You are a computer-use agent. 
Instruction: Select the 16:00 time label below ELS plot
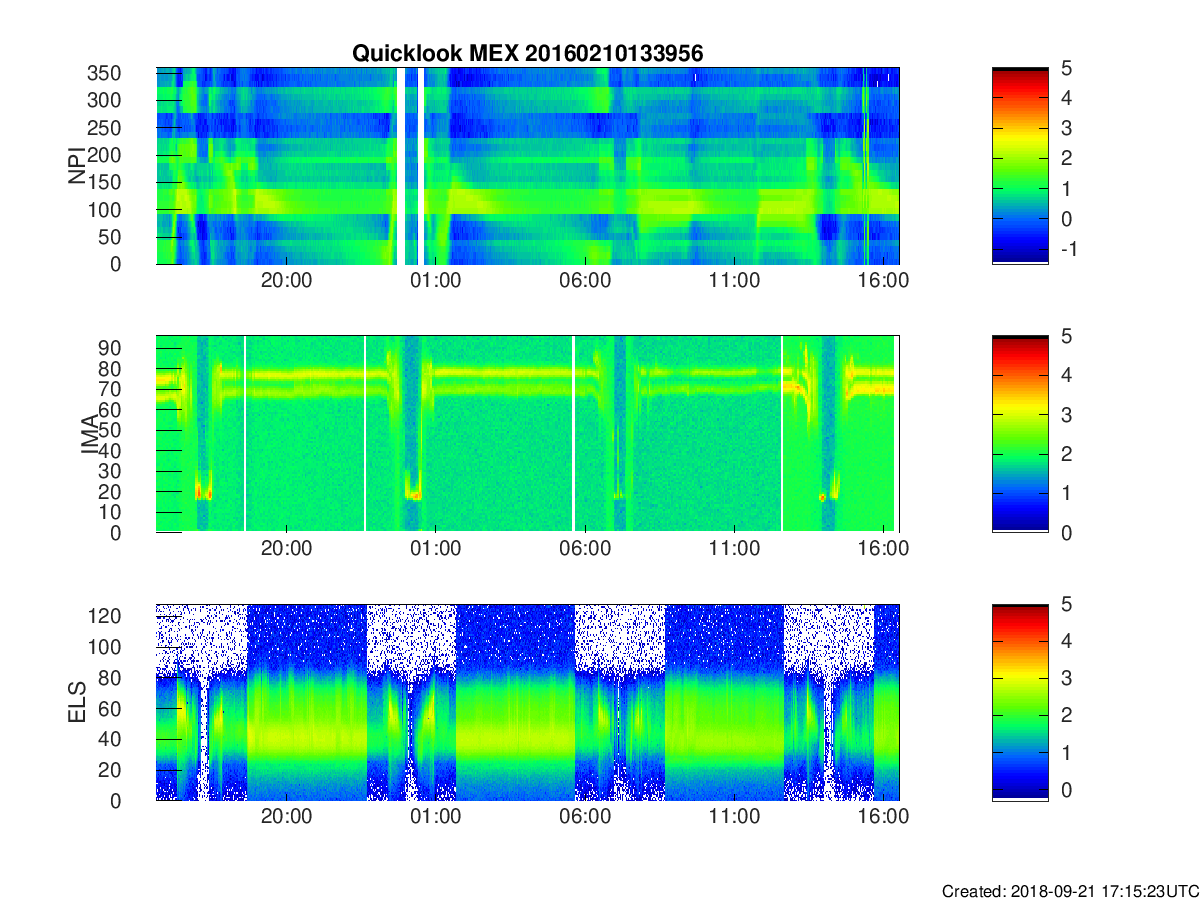883,819
